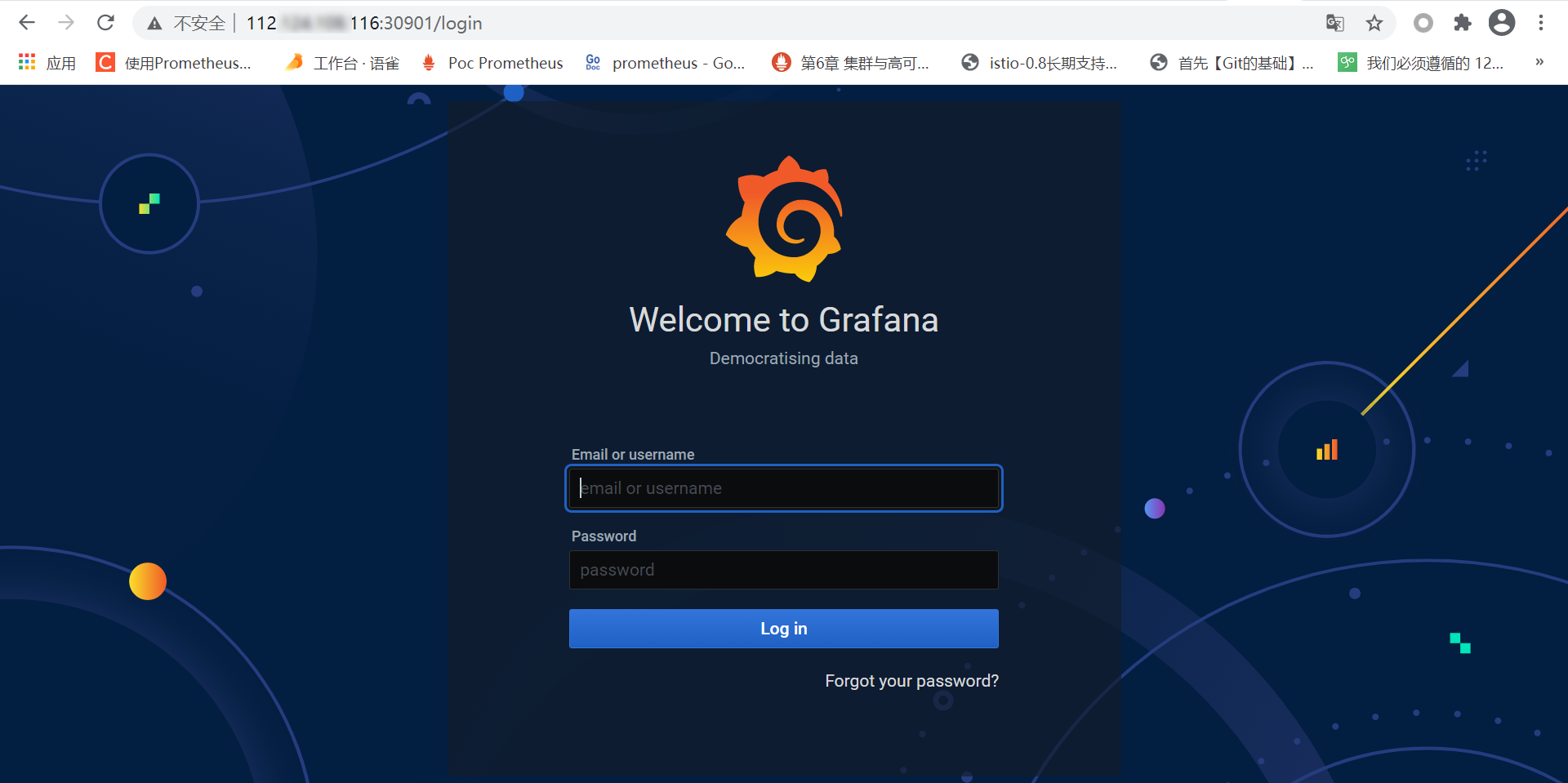Click the grey circle extension icon

1423,23
